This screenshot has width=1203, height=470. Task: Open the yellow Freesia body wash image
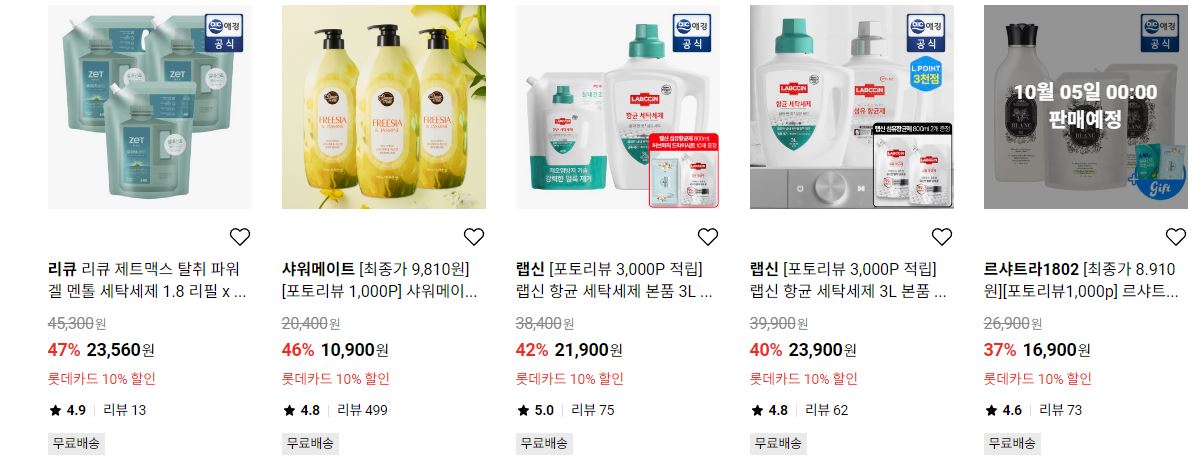click(384, 107)
